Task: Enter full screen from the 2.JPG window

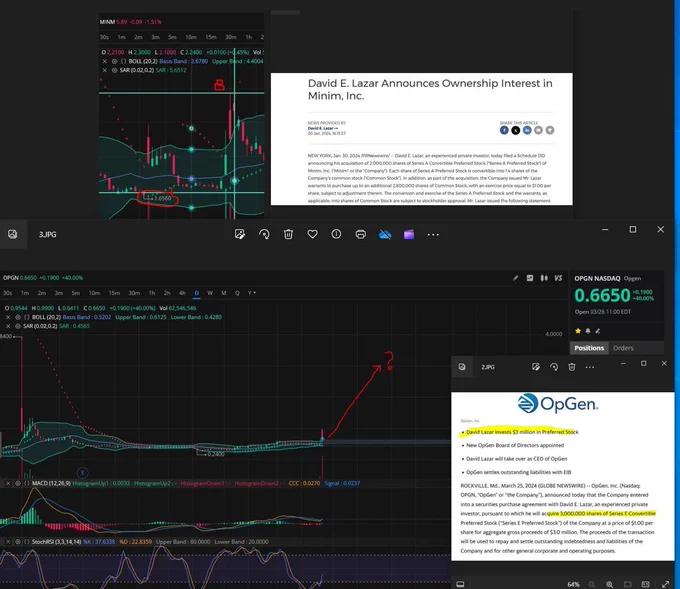Action: (x=666, y=584)
